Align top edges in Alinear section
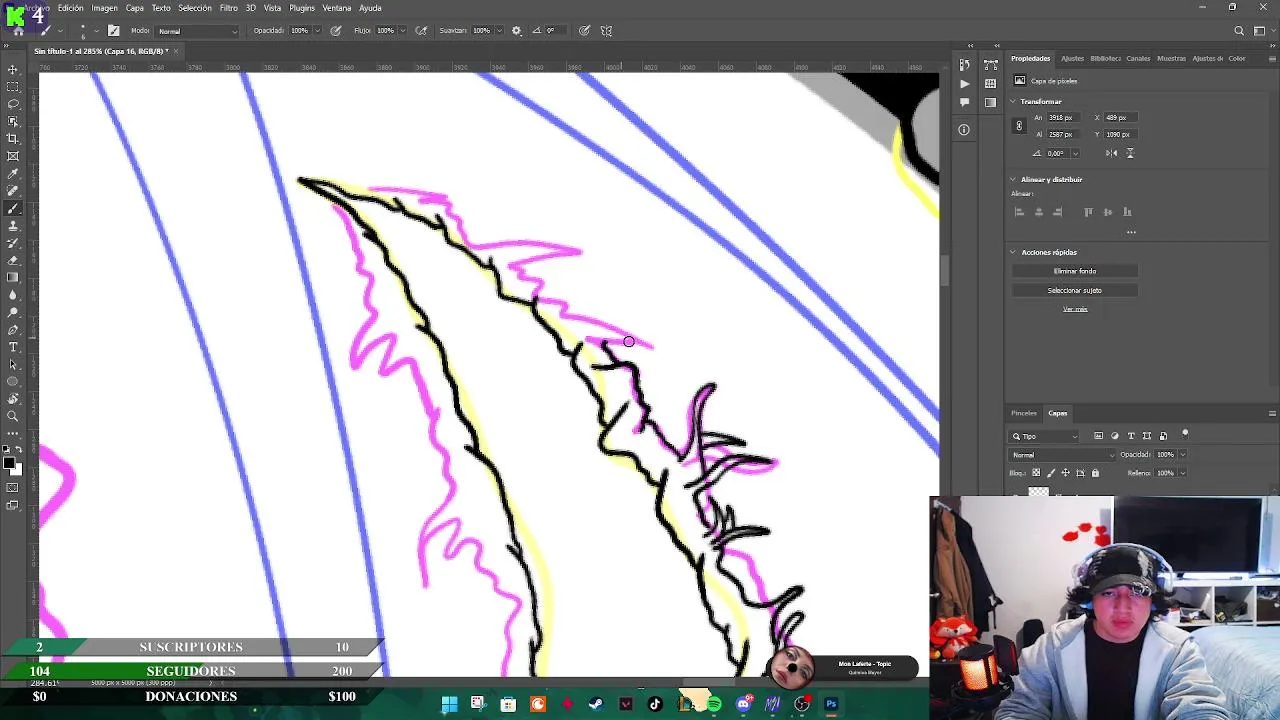The height and width of the screenshot is (720, 1280). [x=1088, y=212]
